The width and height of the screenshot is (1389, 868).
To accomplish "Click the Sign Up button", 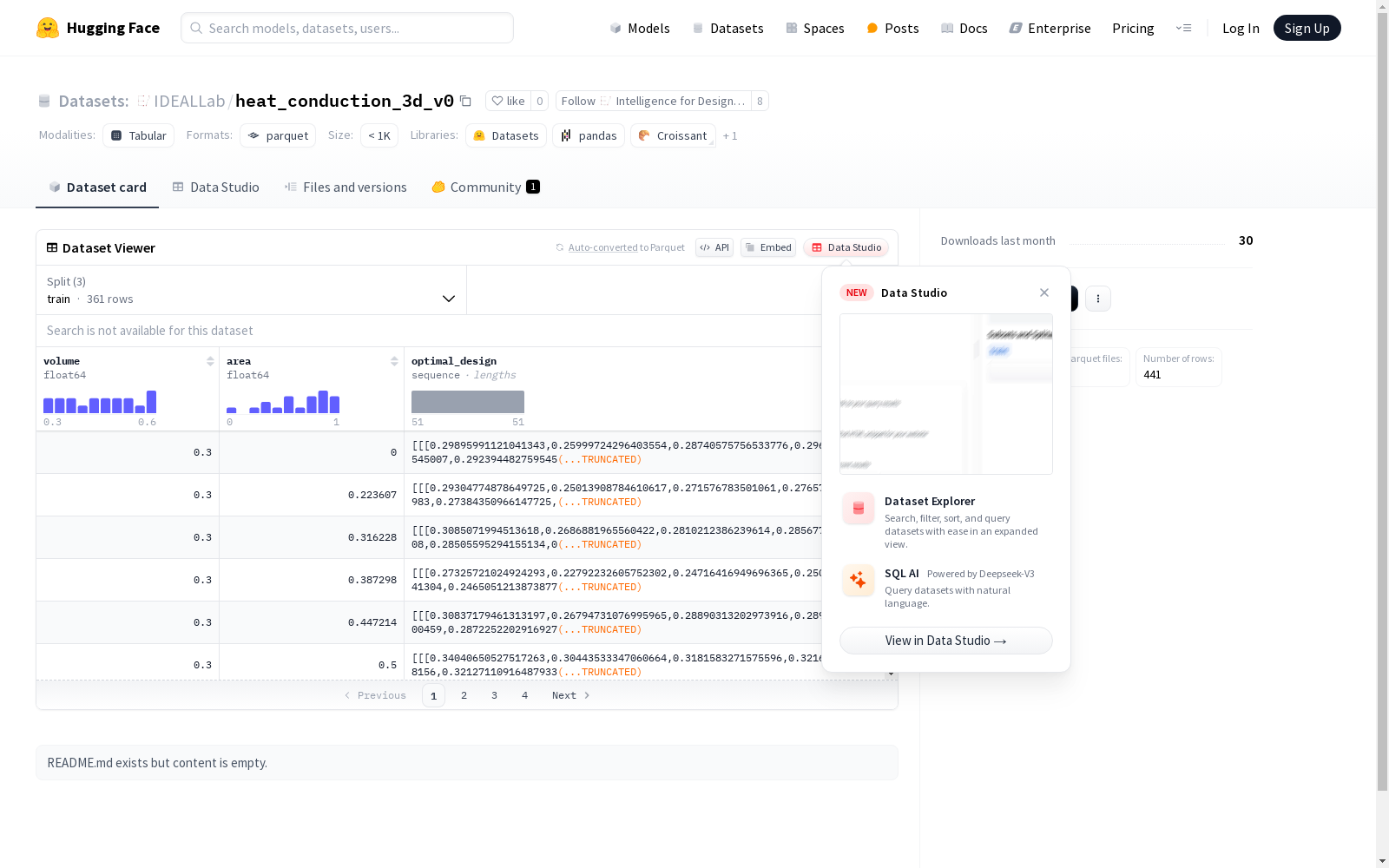I will tap(1307, 28).
